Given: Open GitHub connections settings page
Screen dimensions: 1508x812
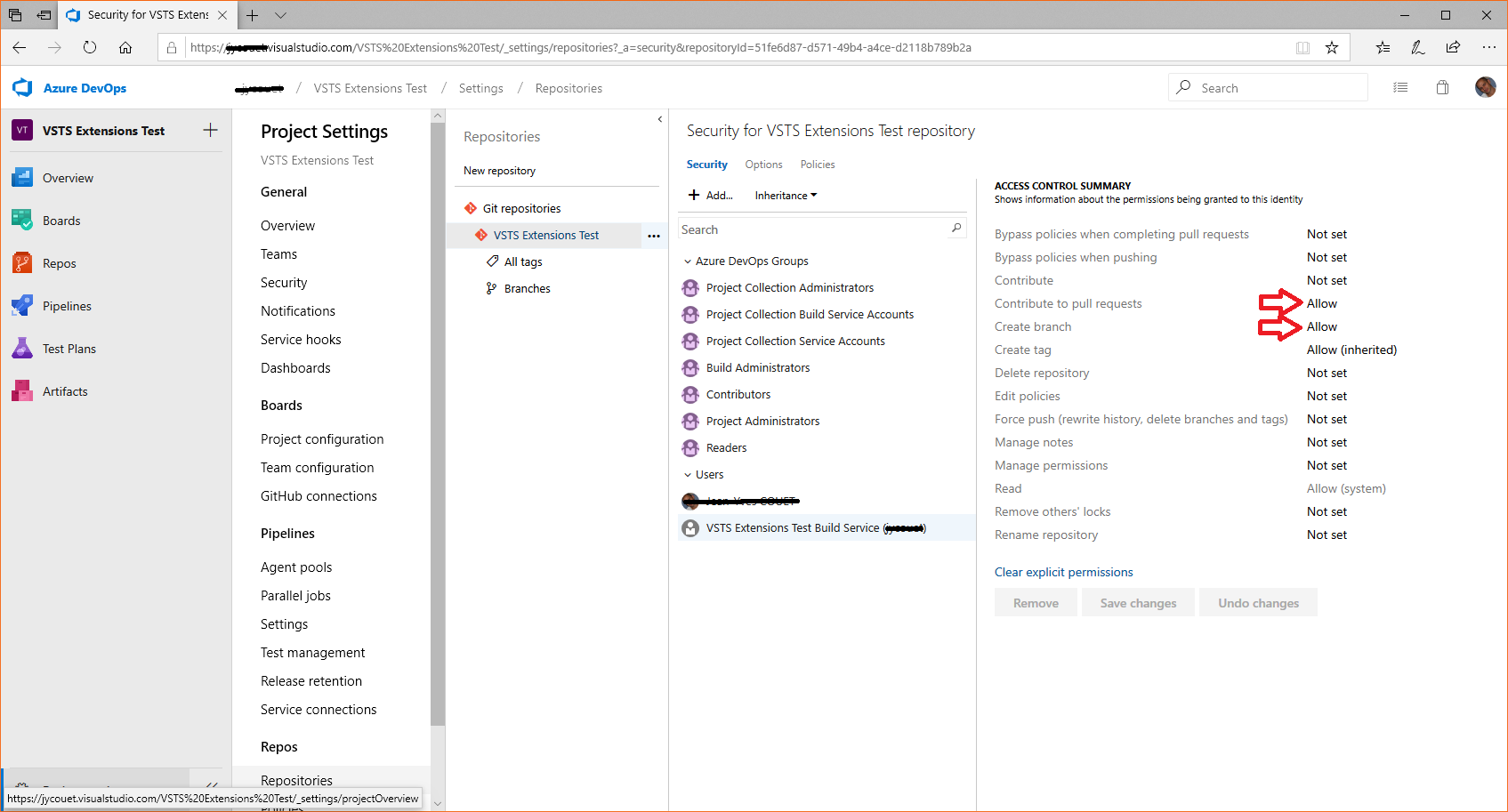Looking at the screenshot, I should pos(319,496).
